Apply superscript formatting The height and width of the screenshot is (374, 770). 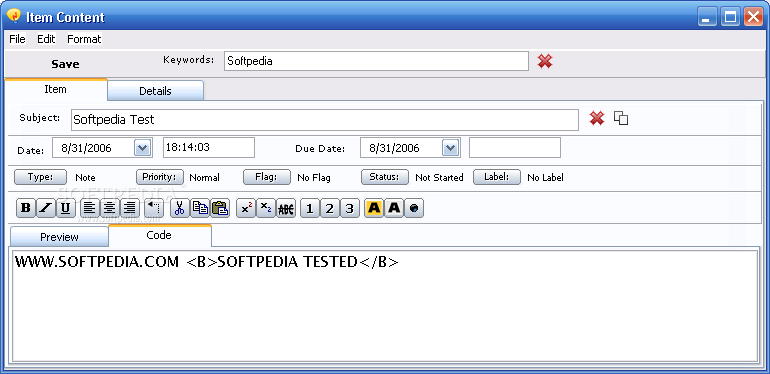pos(246,208)
